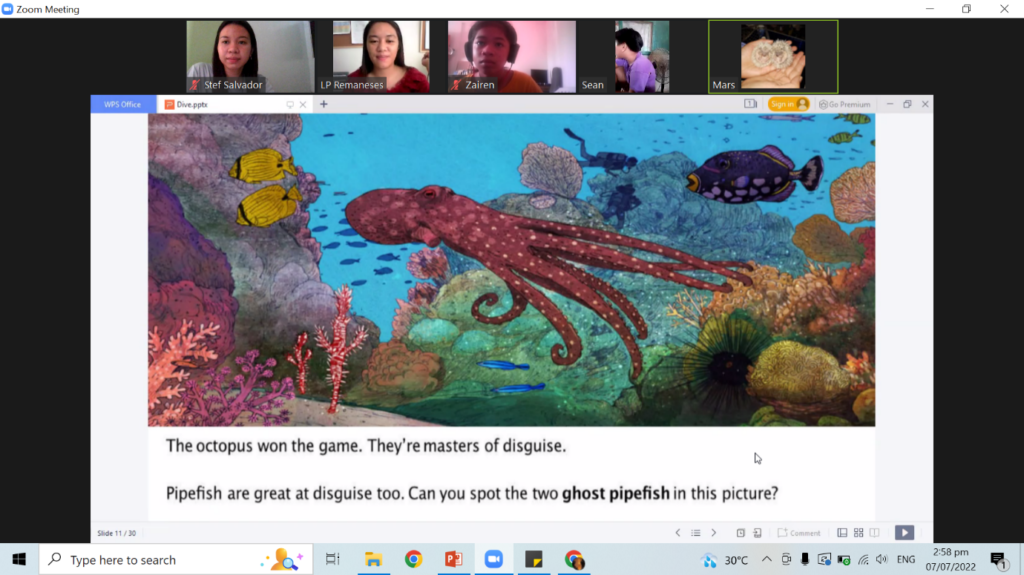The image size is (1024, 575).
Task: Start the slideshow with the play button
Action: click(x=904, y=533)
